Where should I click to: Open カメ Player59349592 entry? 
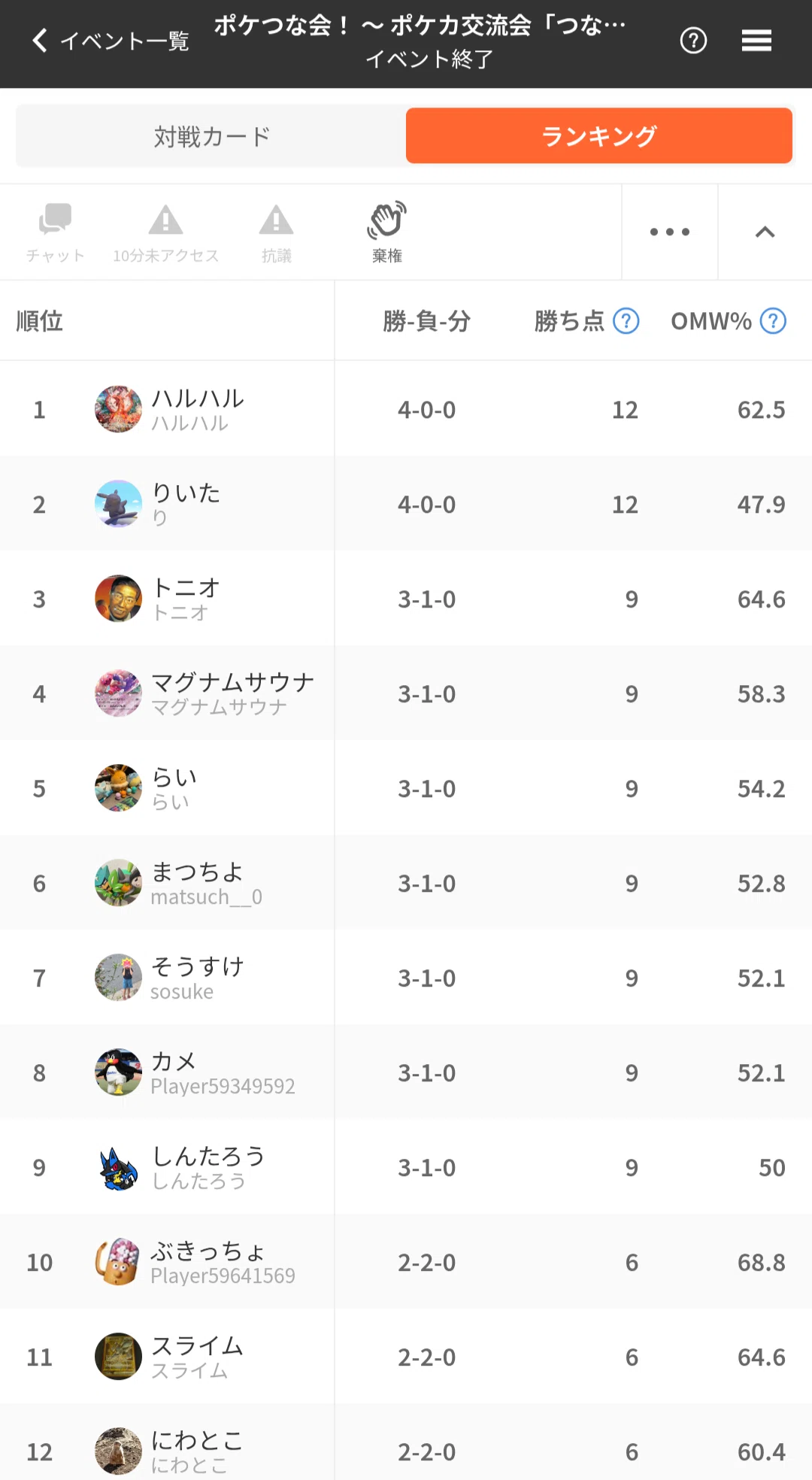click(x=406, y=1072)
